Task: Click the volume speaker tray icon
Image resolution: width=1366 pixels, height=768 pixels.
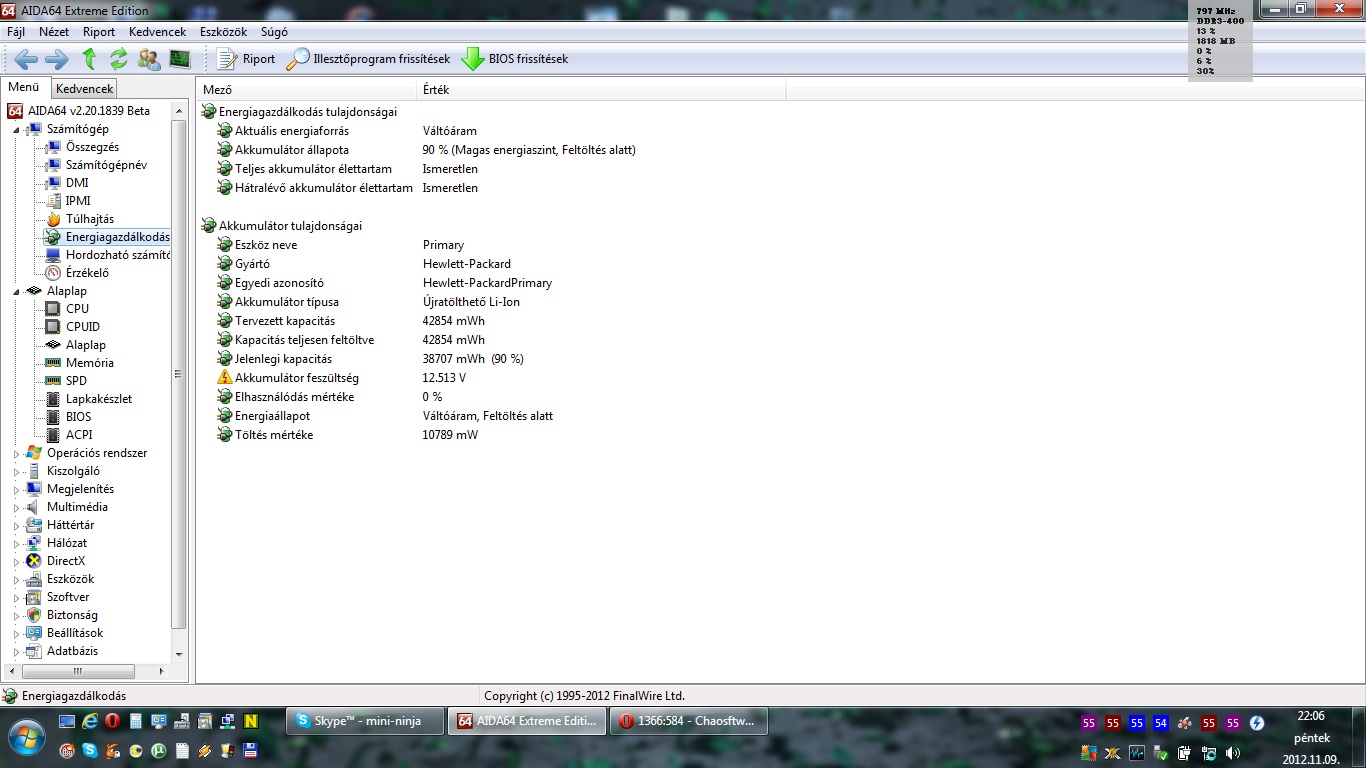Action: [1232, 752]
